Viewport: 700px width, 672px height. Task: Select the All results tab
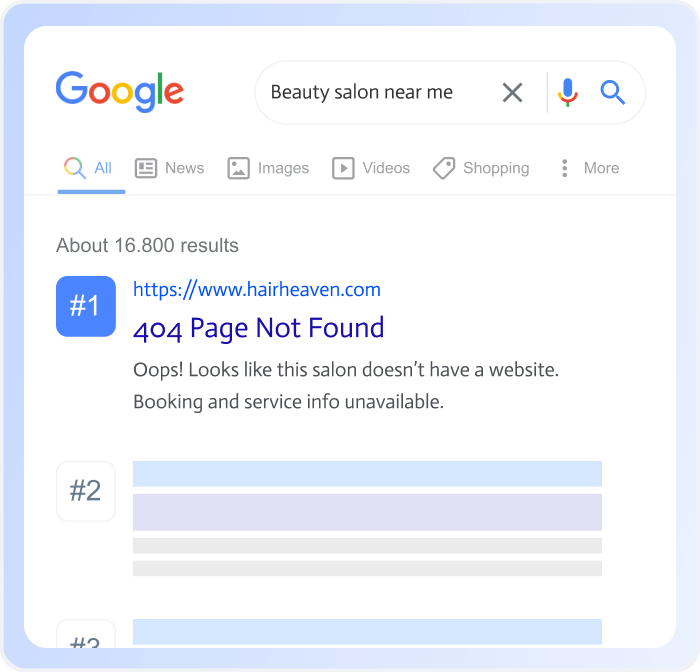tap(91, 168)
